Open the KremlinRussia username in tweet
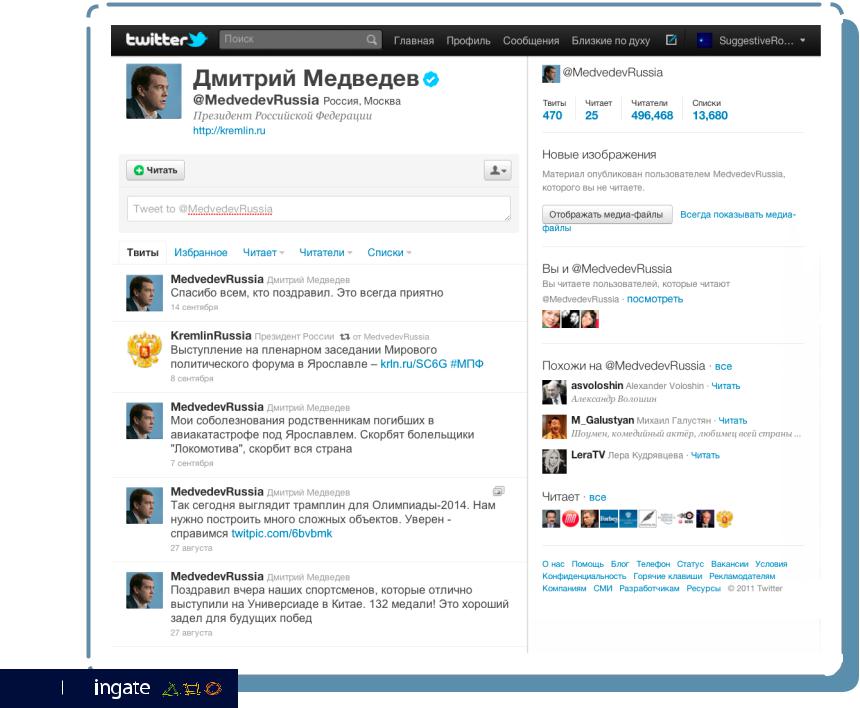The height and width of the screenshot is (708, 860). (211, 335)
